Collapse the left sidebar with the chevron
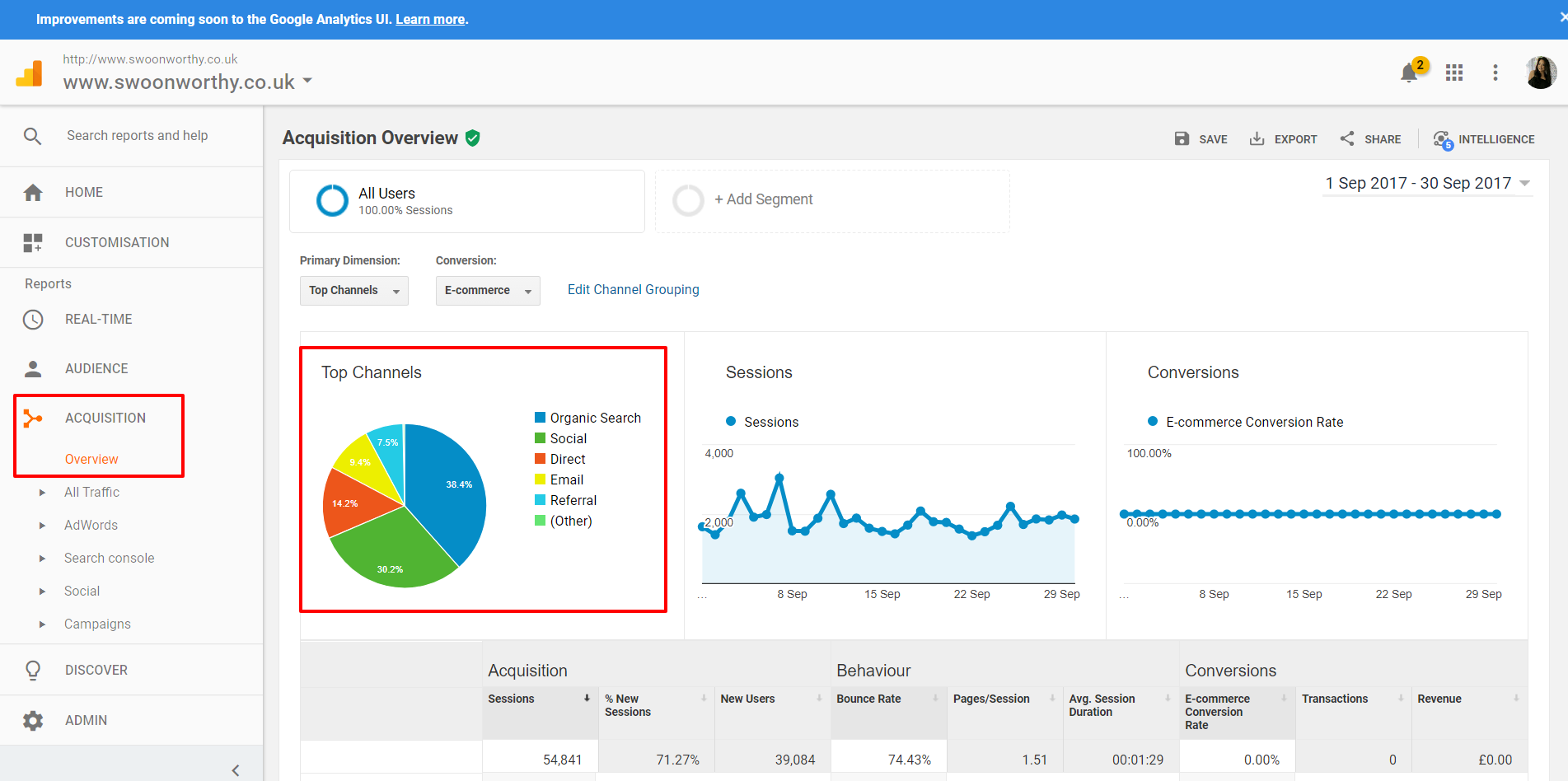Image resolution: width=1568 pixels, height=781 pixels. point(236,770)
